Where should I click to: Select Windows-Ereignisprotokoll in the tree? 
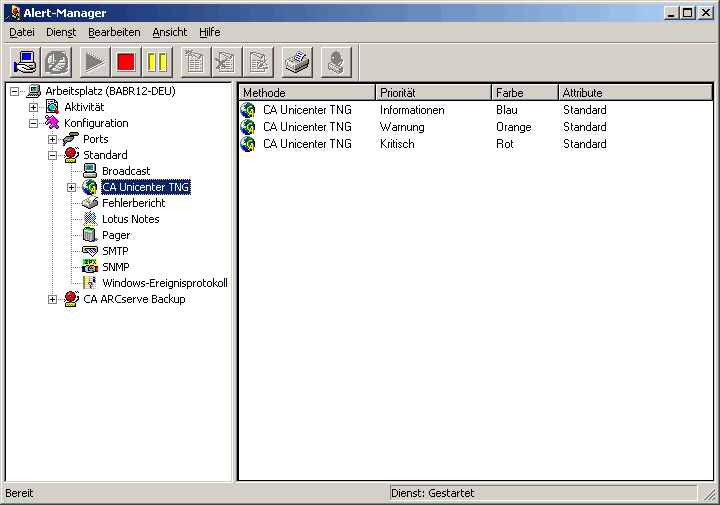click(x=164, y=283)
